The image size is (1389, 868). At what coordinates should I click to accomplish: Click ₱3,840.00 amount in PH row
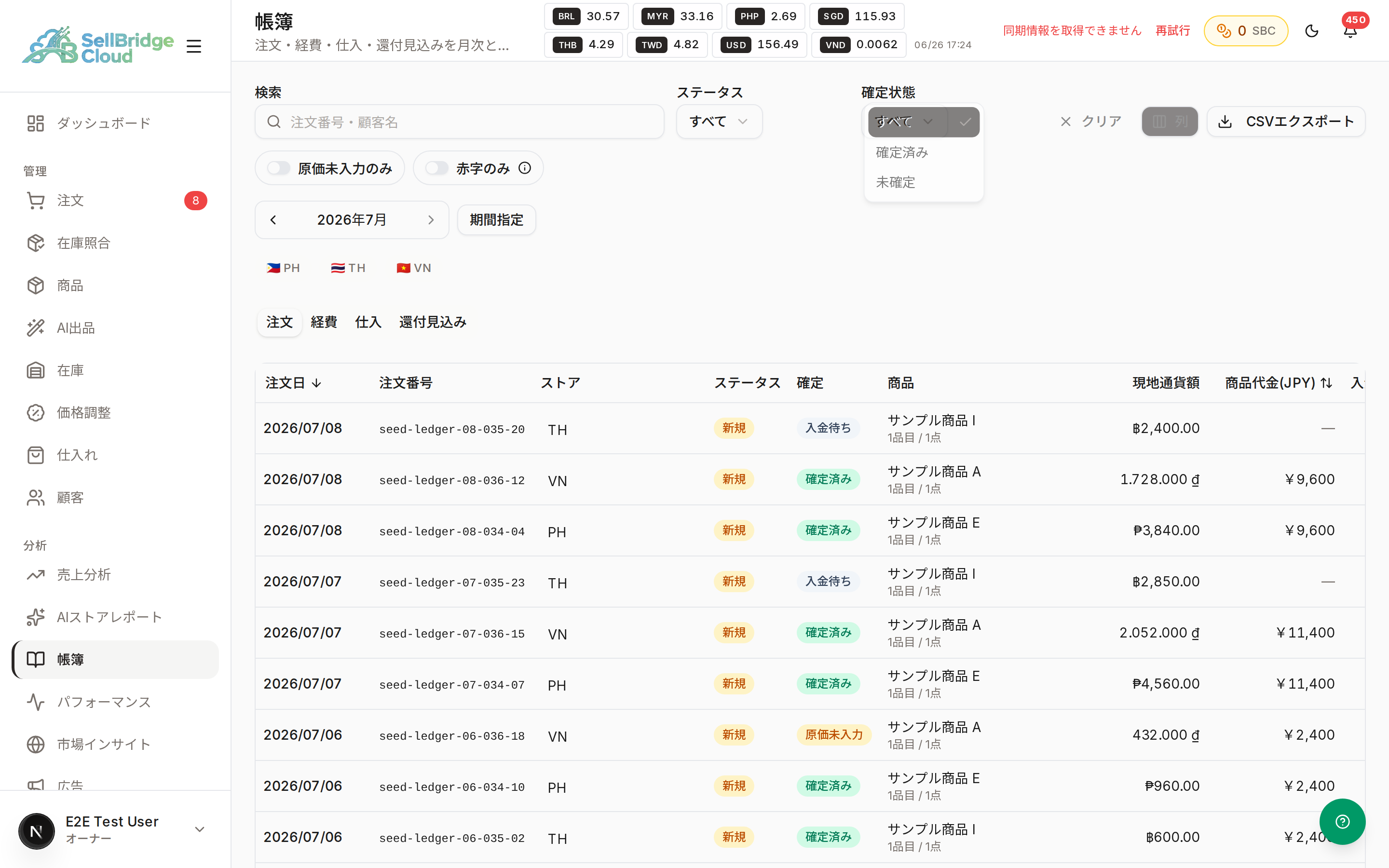click(1166, 530)
